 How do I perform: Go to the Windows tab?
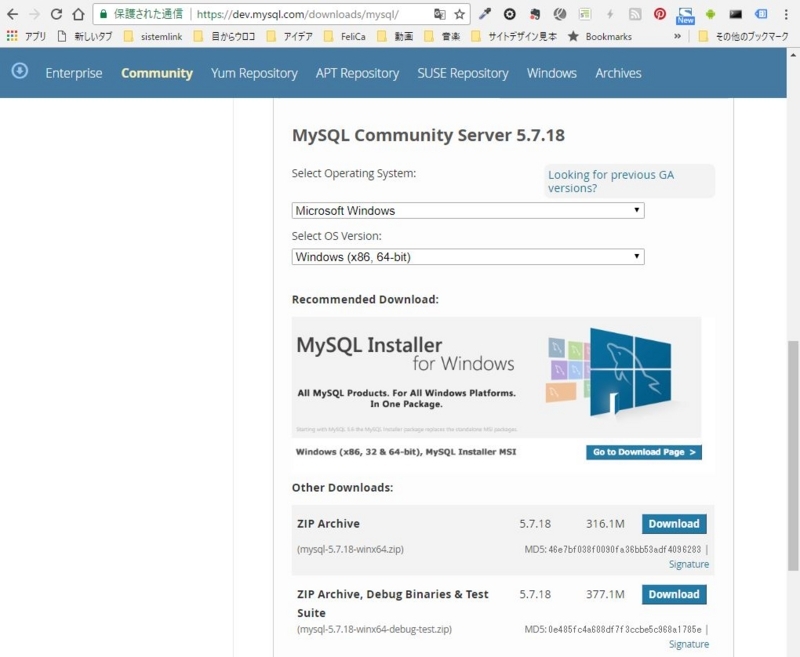[552, 73]
